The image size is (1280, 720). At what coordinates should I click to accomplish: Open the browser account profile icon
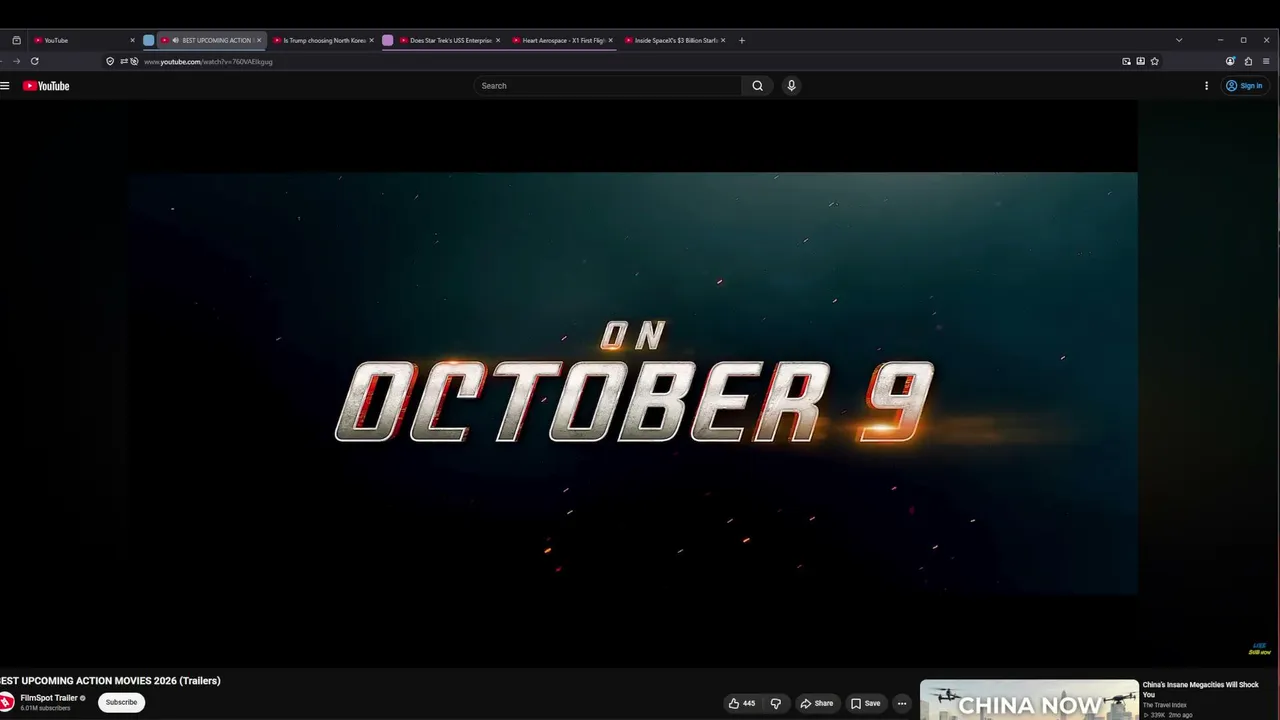1230,61
